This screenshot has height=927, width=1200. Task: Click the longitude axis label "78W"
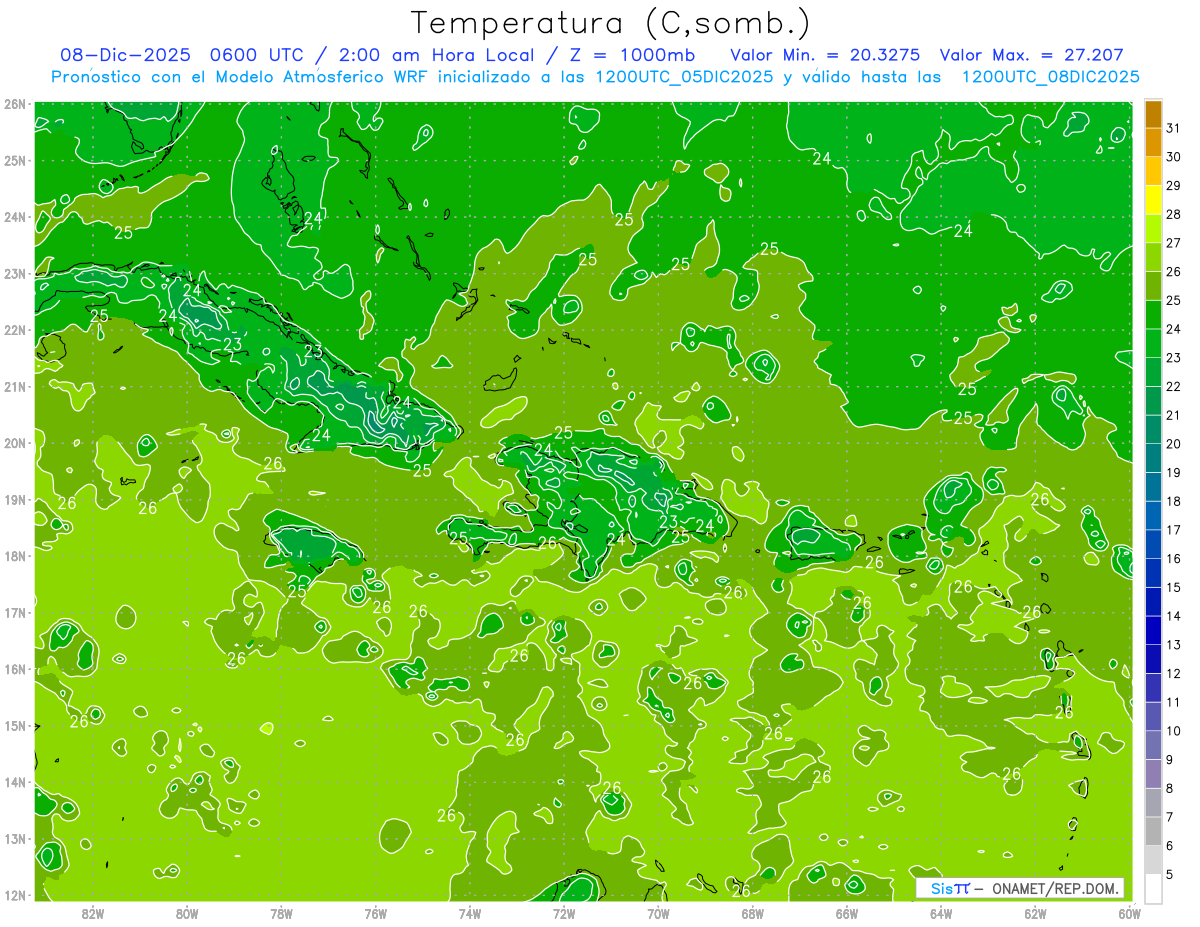[x=281, y=913]
